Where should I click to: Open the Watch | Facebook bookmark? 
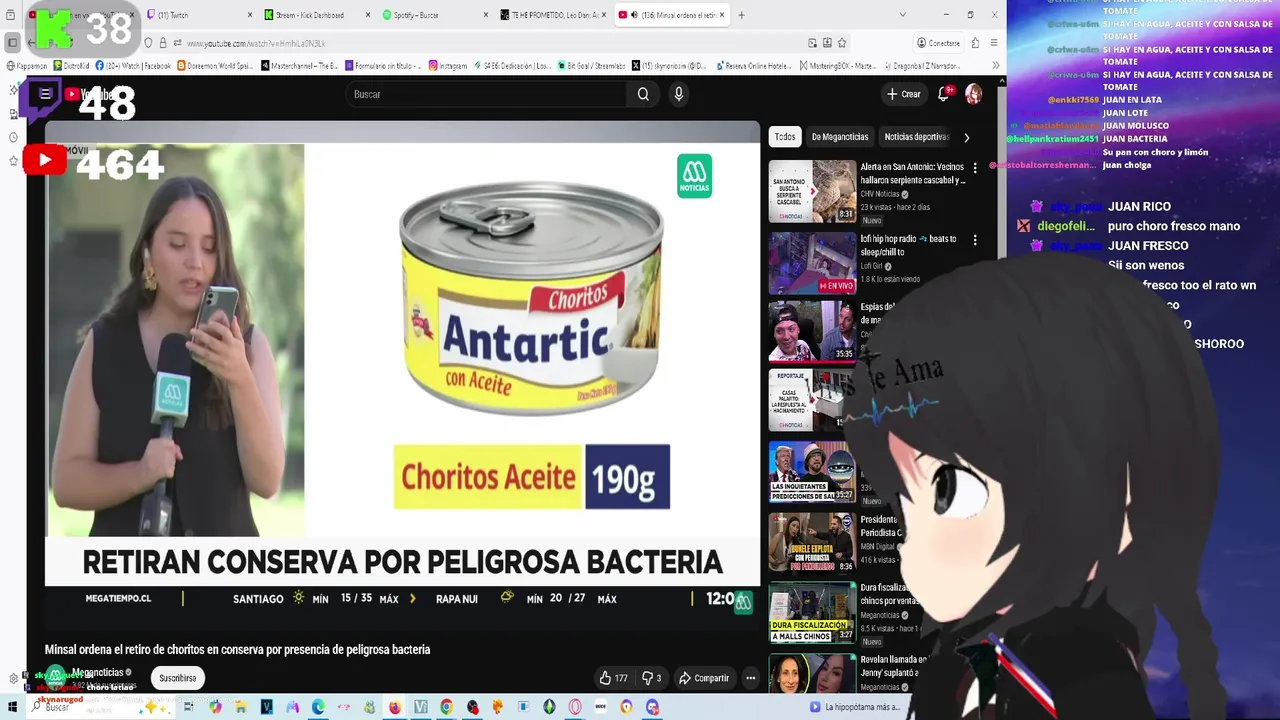click(x=133, y=66)
